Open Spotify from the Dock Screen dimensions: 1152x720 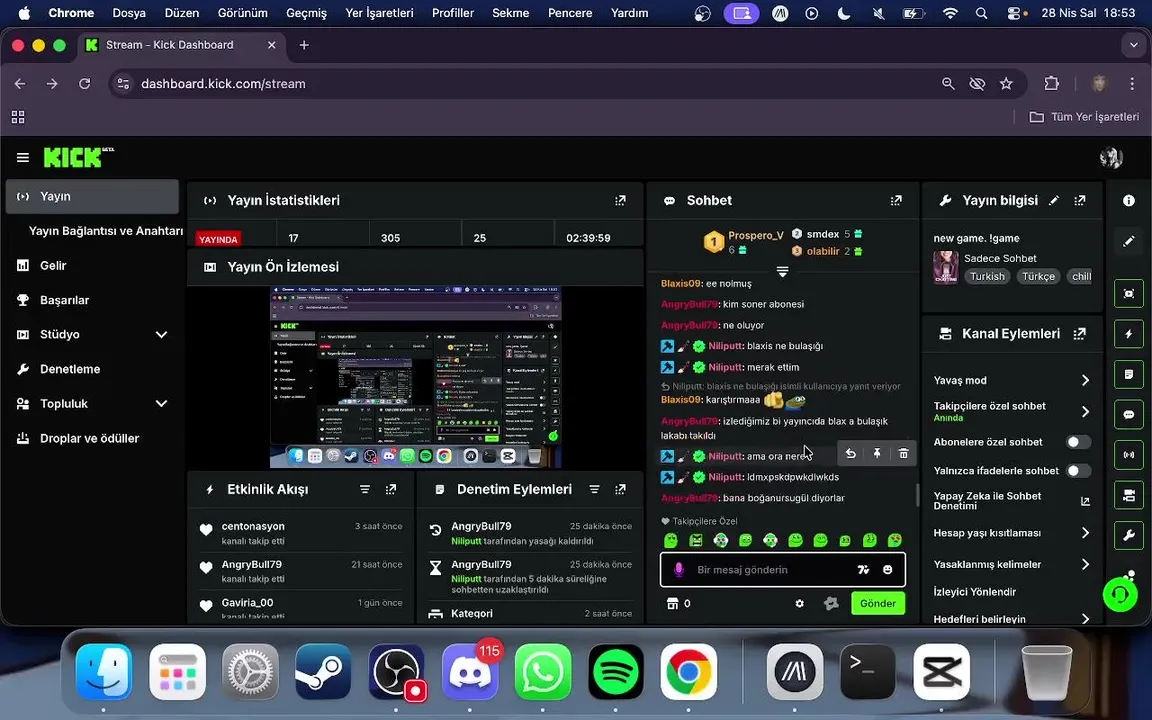coord(616,672)
